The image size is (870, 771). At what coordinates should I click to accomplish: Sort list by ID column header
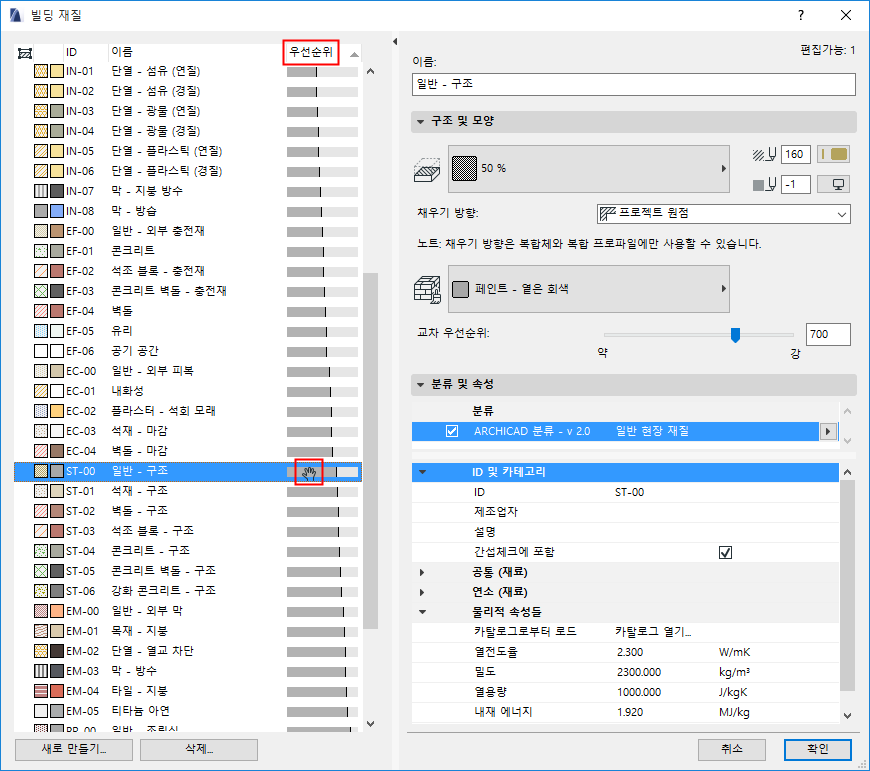click(x=72, y=52)
